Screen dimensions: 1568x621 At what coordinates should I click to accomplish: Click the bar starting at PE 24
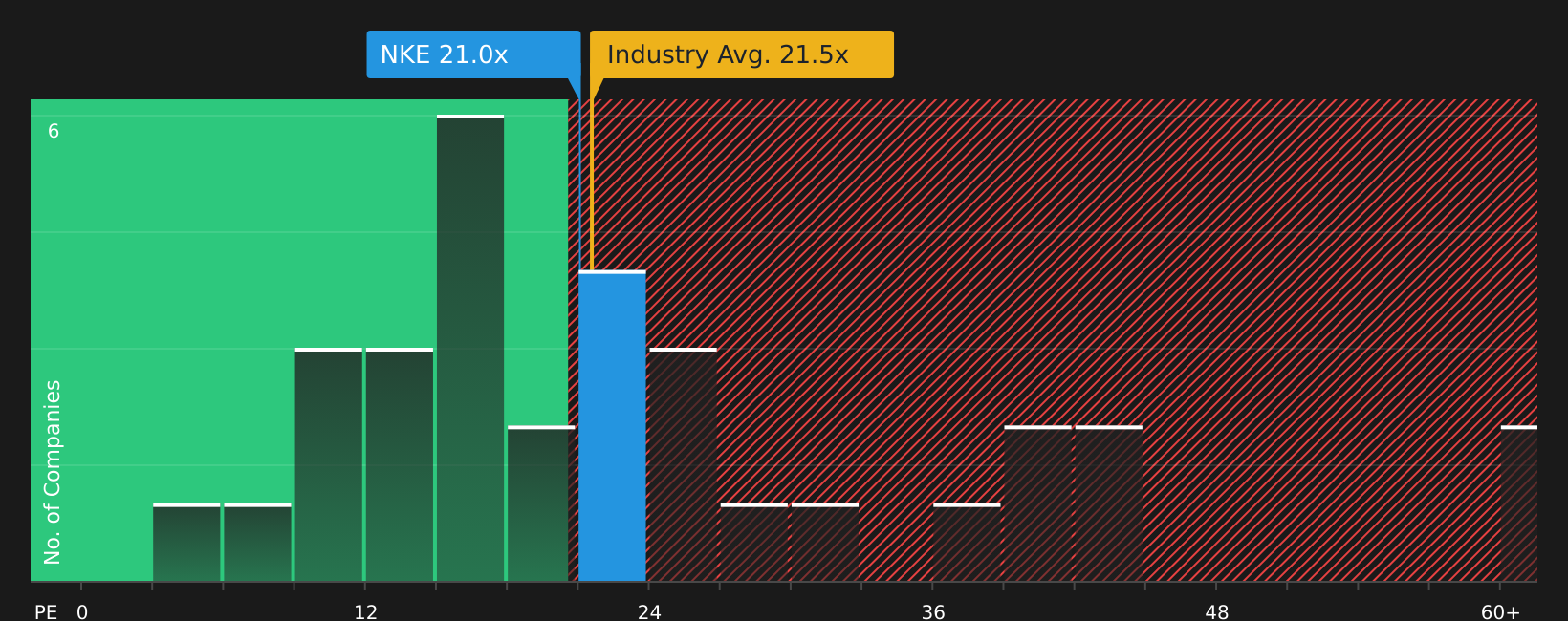(683, 465)
